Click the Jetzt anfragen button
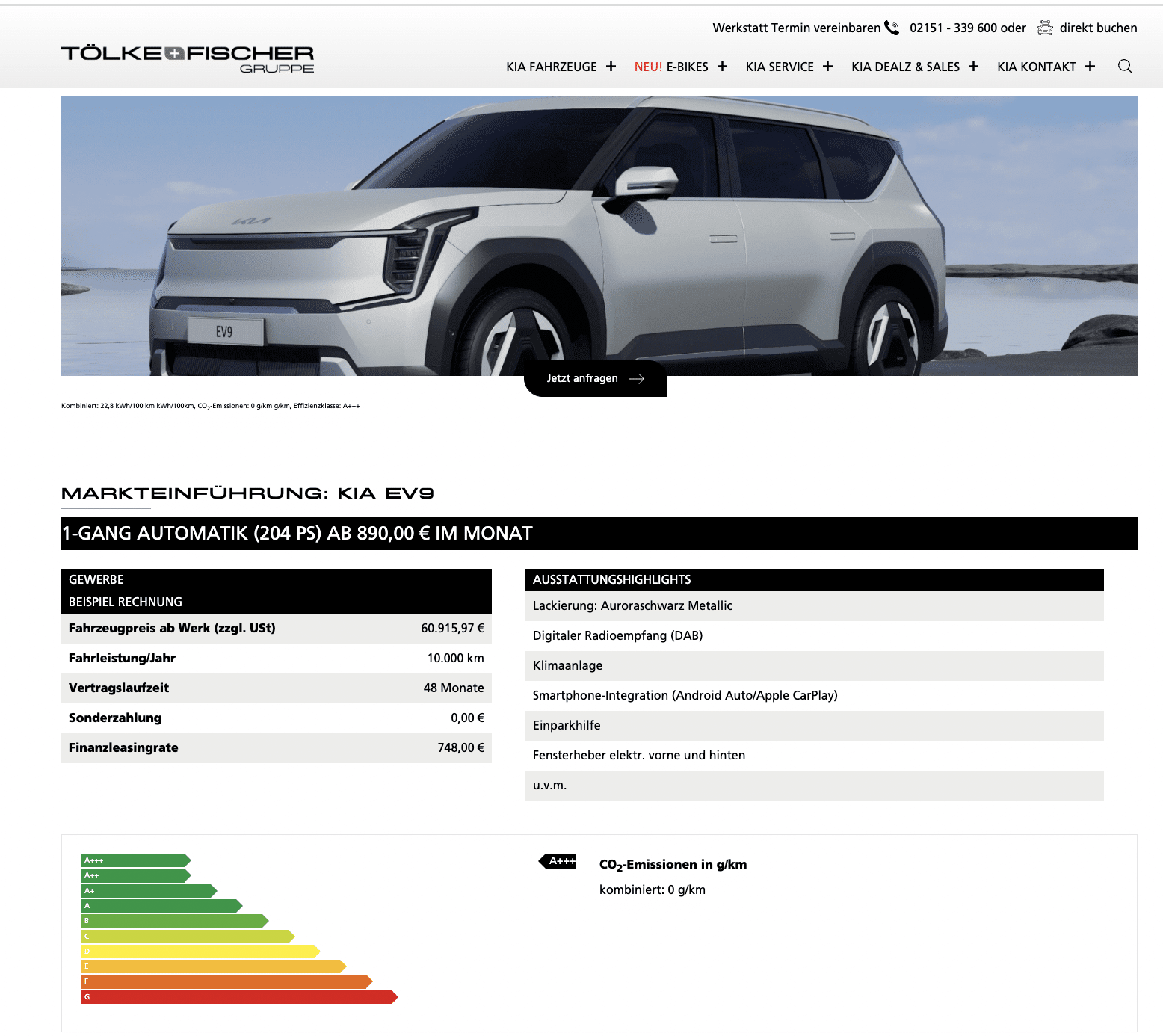The image size is (1163, 1036). [596, 378]
